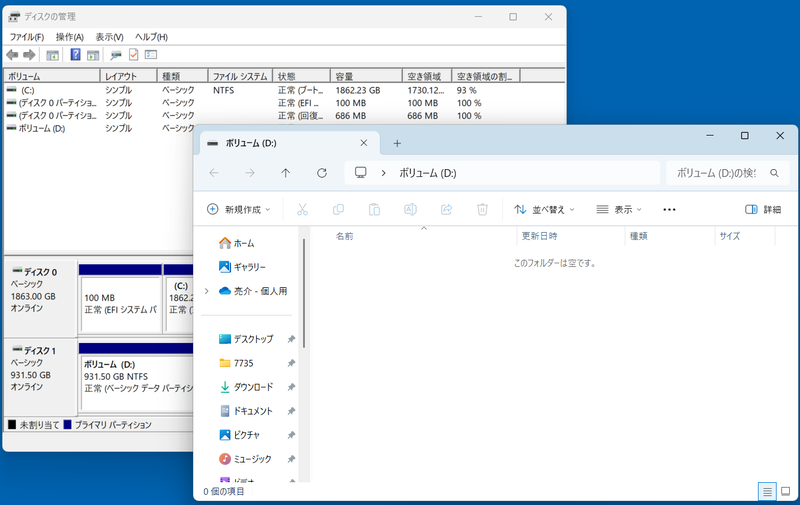Select the 686 MB recovery partition row
This screenshot has width=800, height=505.
coord(284,116)
